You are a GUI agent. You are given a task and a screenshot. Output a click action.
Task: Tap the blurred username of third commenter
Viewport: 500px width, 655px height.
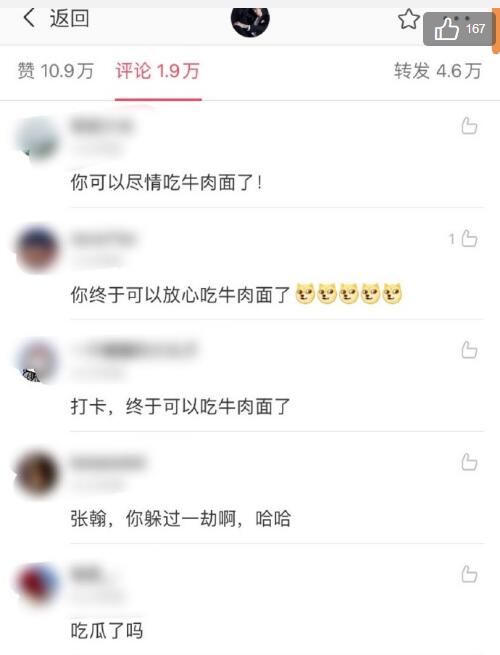136,350
